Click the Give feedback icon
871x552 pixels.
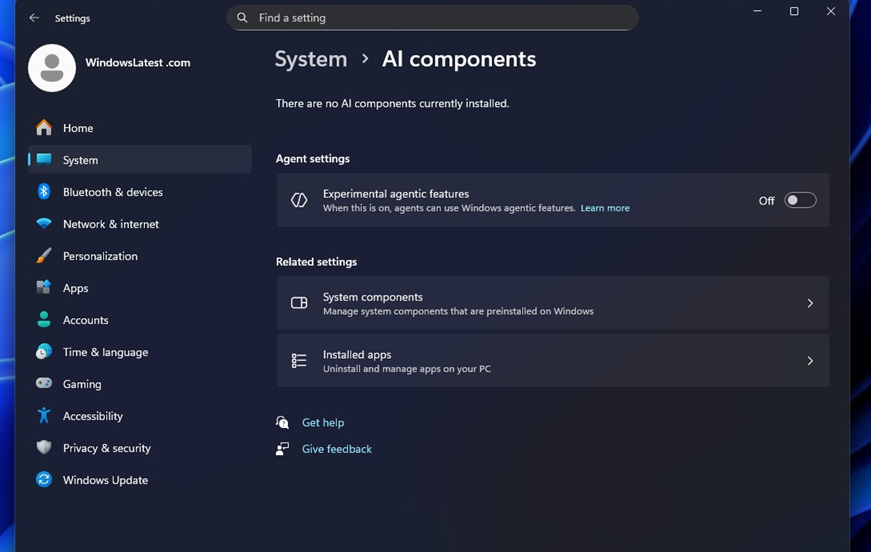(x=282, y=449)
